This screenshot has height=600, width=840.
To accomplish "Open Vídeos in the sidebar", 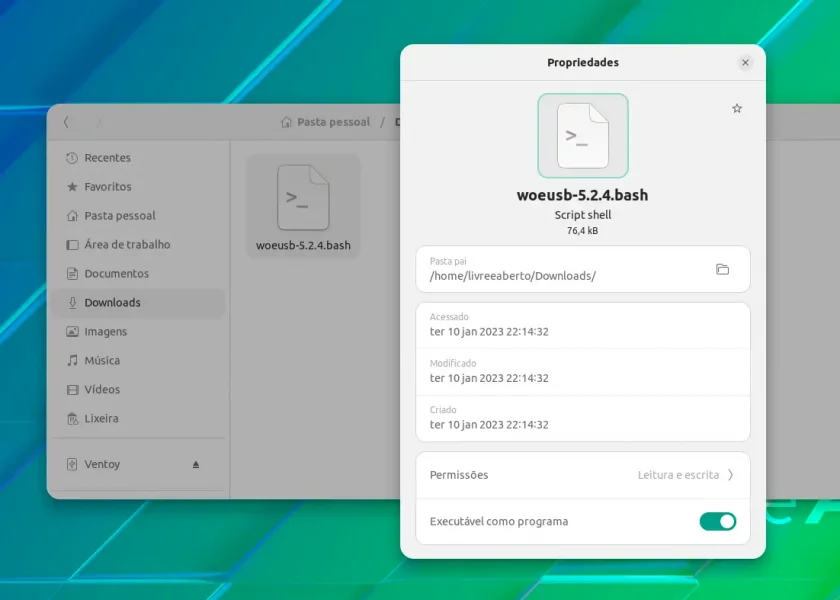I will click(139, 389).
